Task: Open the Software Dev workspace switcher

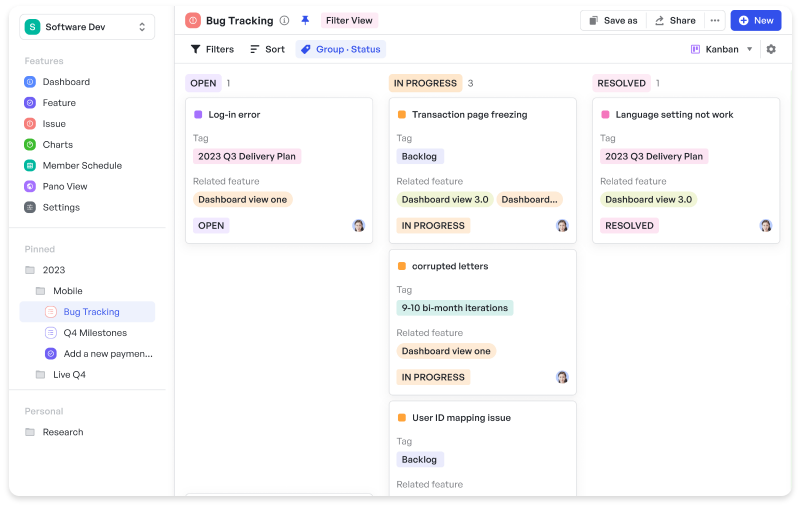Action: [89, 27]
